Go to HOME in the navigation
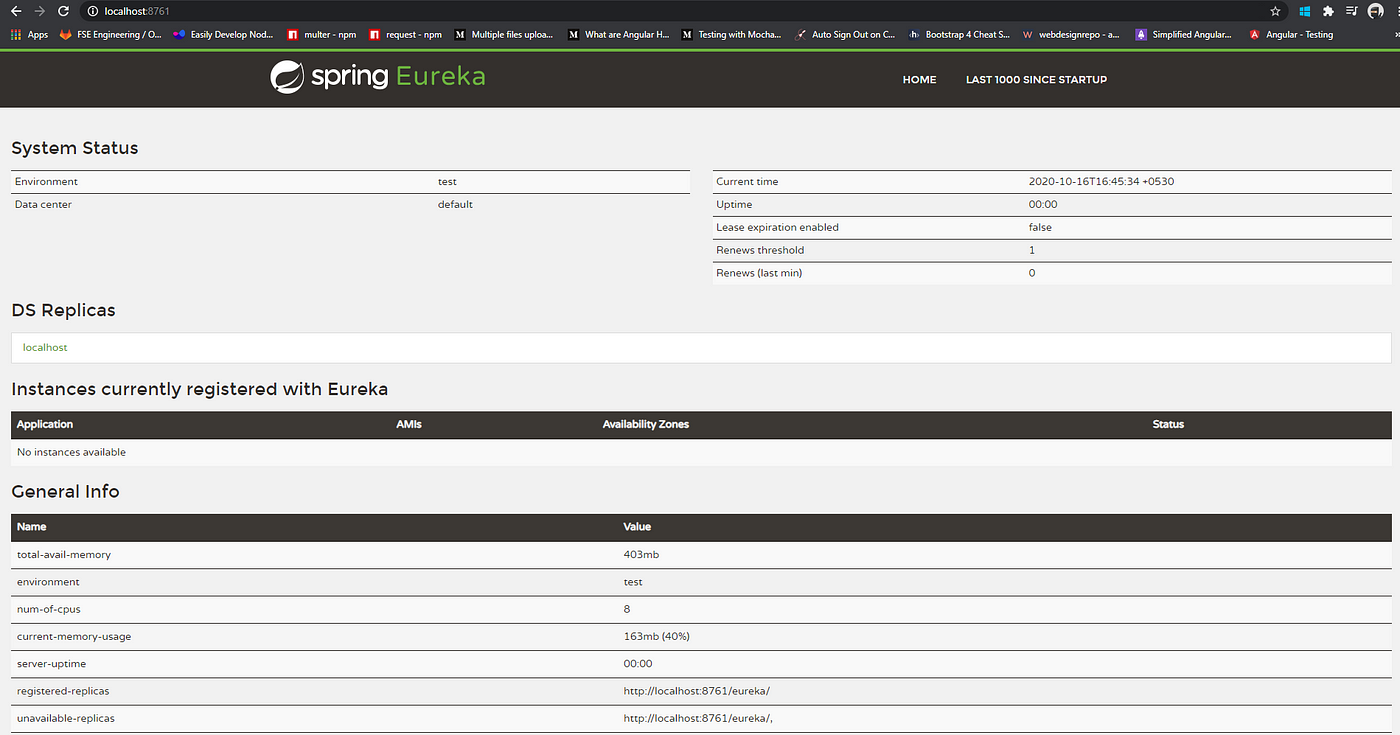The image size is (1400, 735). pos(919,79)
